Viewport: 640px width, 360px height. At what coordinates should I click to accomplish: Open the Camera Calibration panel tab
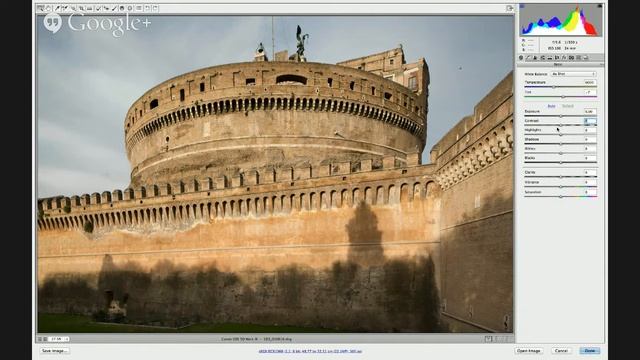pyautogui.click(x=571, y=58)
